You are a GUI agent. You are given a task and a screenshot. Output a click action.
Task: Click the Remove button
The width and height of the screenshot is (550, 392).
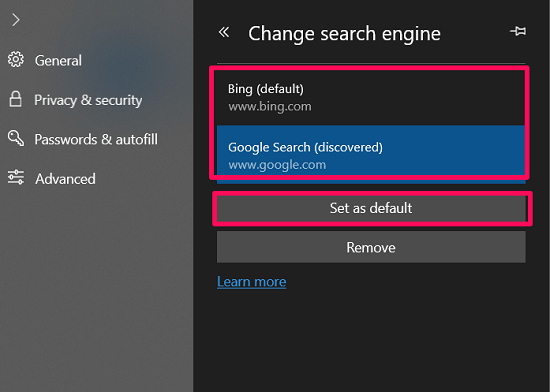(x=371, y=247)
